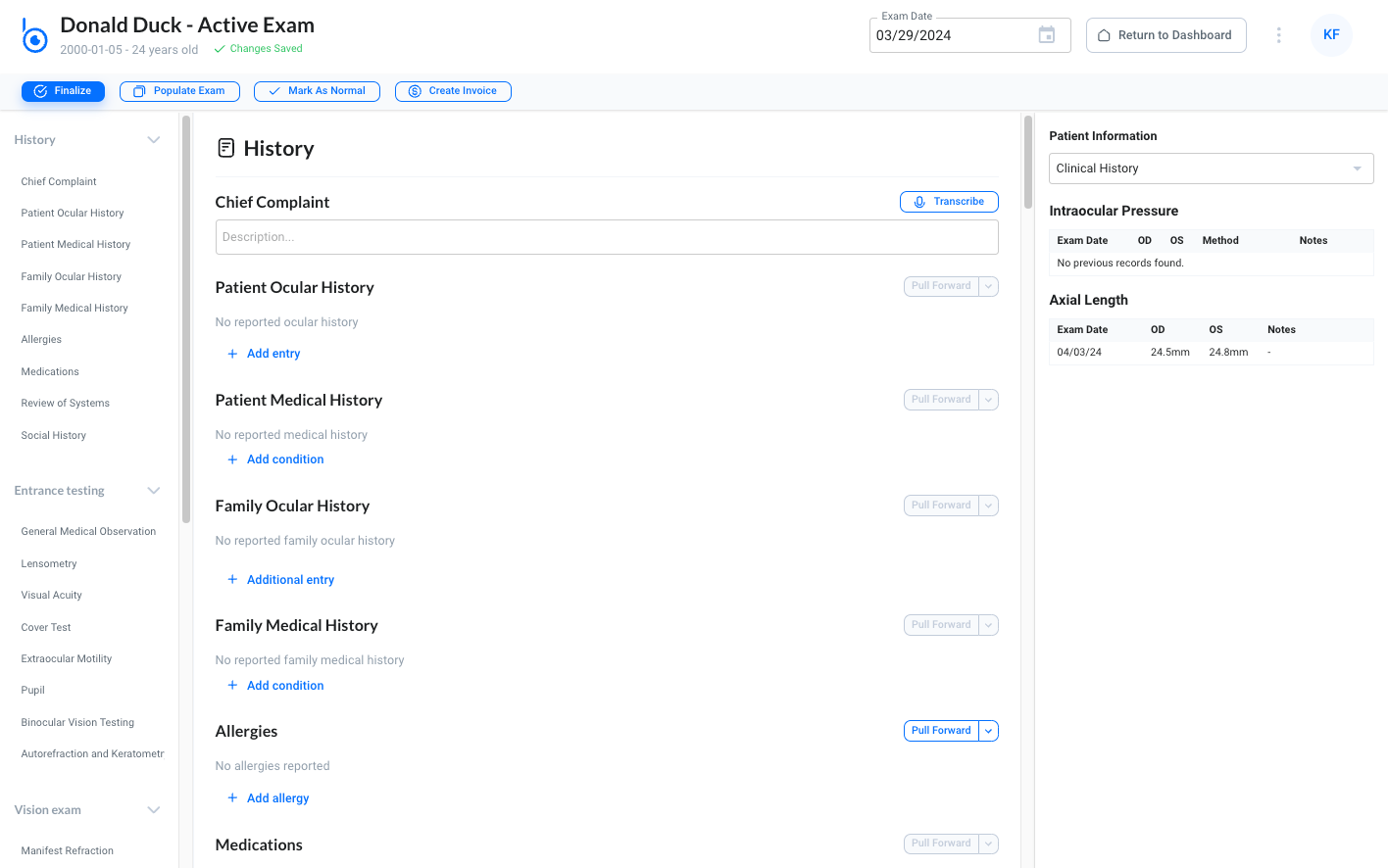The width and height of the screenshot is (1388, 868).
Task: Click the 24.8mm OS axial length value
Action: click(x=1228, y=352)
